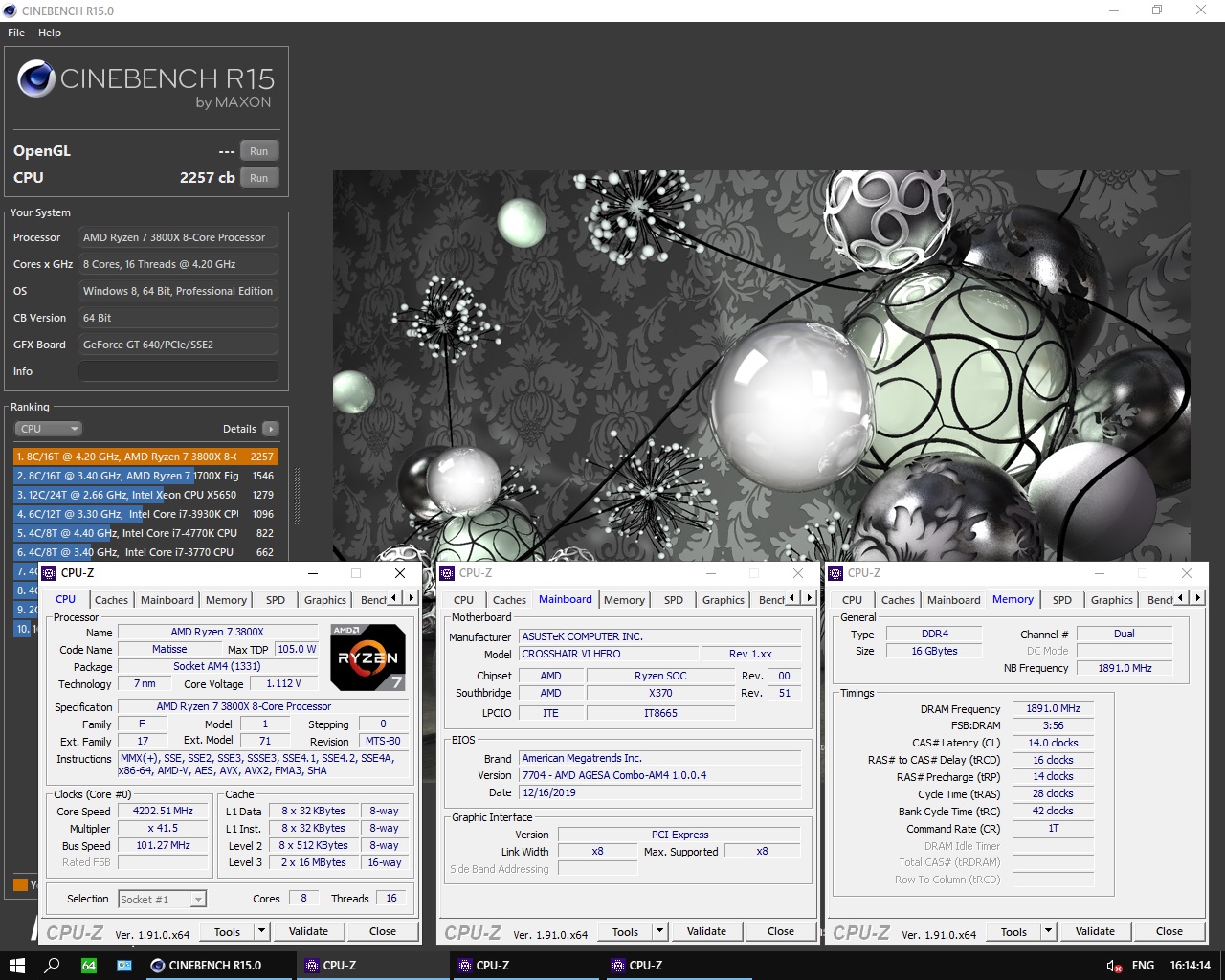Switch to first CPU-Z taskbar button
The height and width of the screenshot is (980, 1225).
click(372, 965)
